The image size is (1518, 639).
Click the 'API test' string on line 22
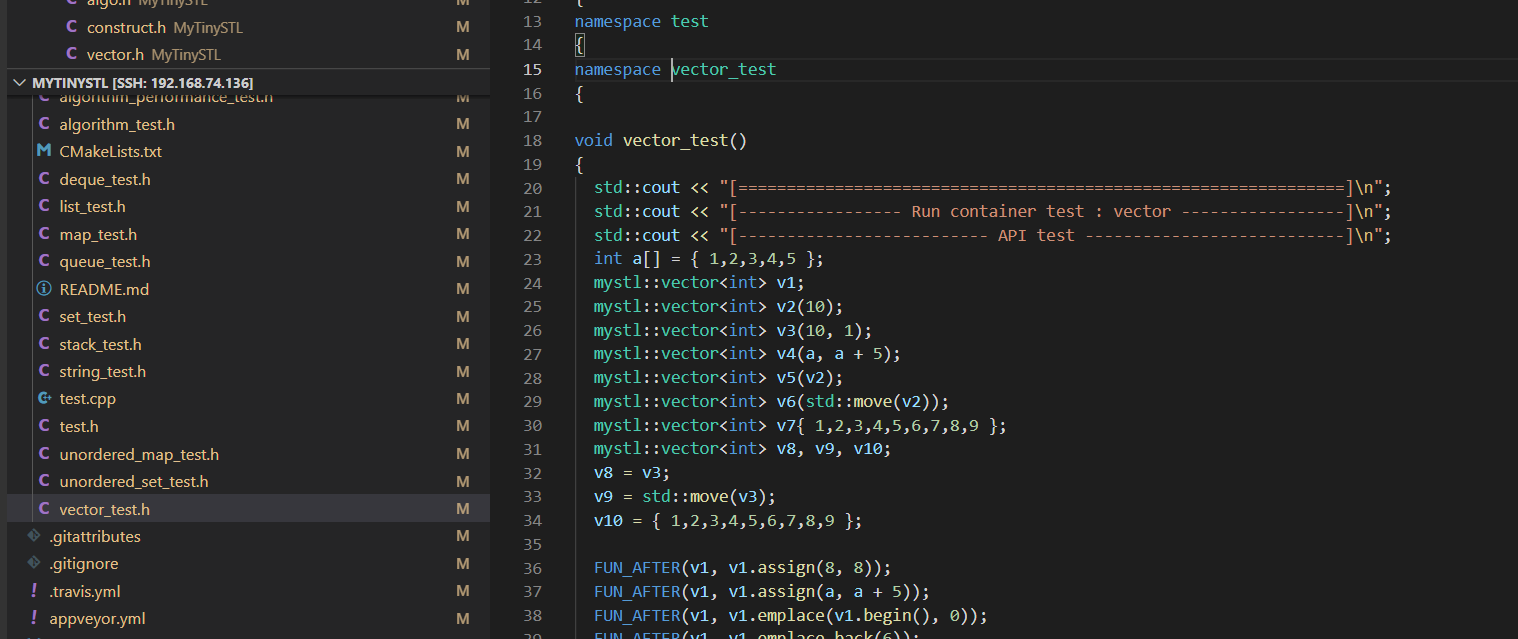coord(1036,236)
